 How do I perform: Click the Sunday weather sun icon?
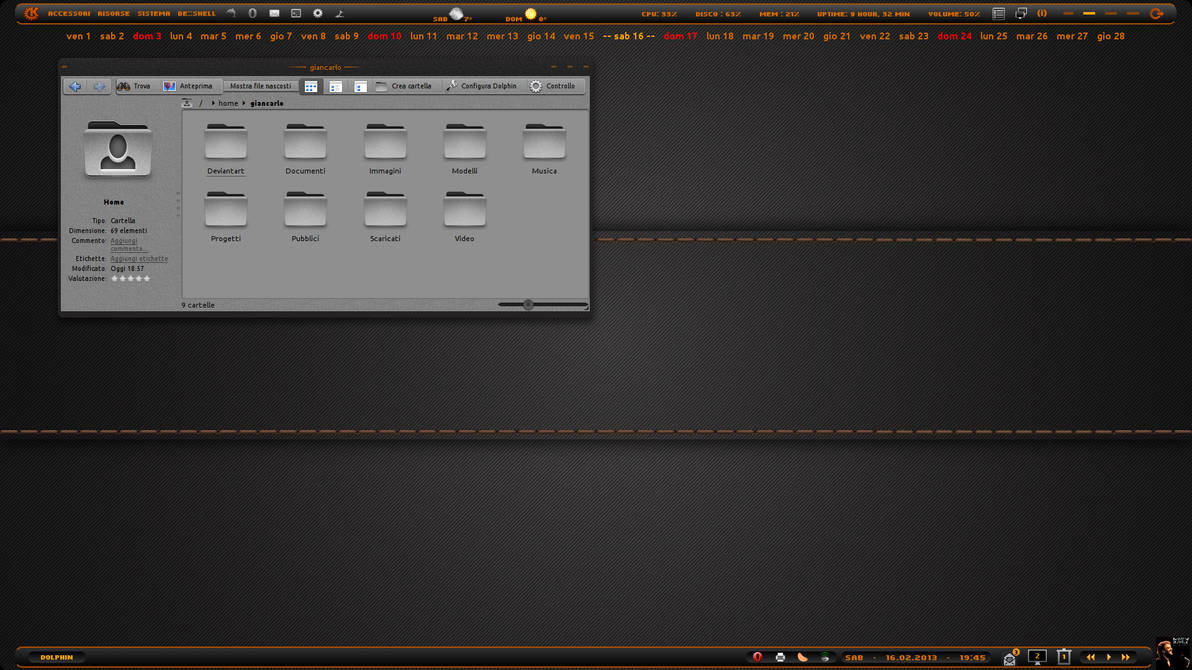click(531, 14)
